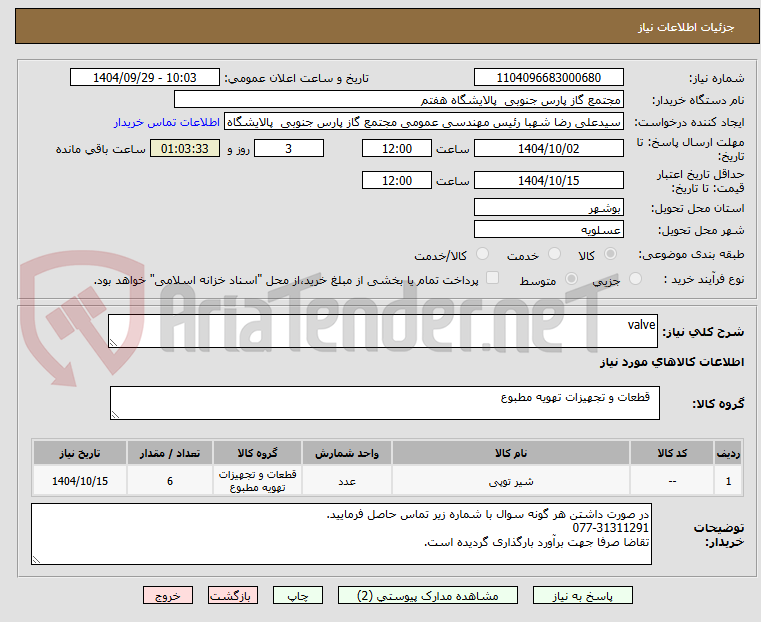Screen dimensions: 761x622
Task: Click the استان محل تحویل field بوشهر
Action: tap(548, 208)
